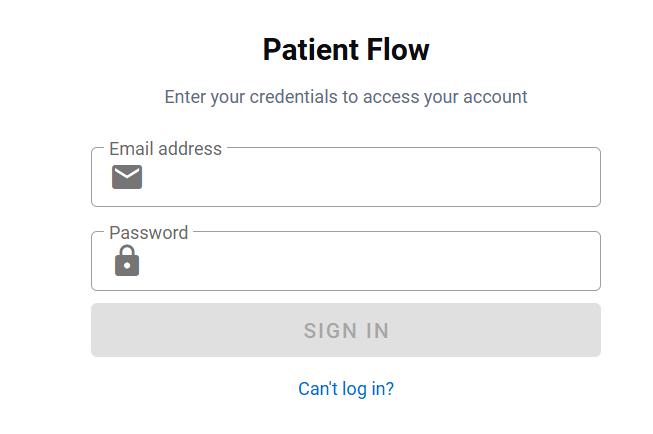Image resolution: width=653 pixels, height=434 pixels.
Task: Select the mail icon beside Email address
Action: pos(127,177)
